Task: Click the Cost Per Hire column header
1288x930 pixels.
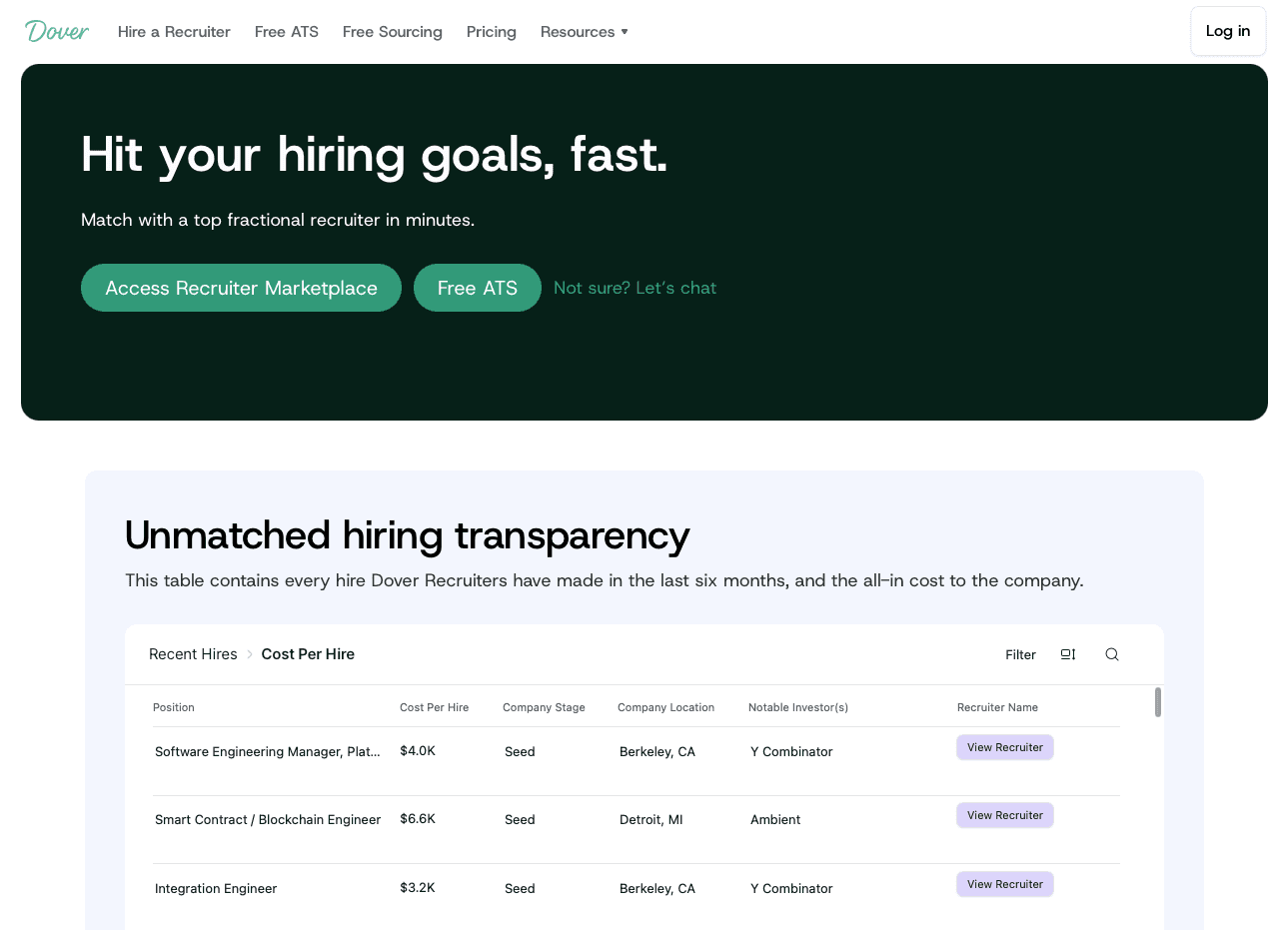Action: [434, 707]
